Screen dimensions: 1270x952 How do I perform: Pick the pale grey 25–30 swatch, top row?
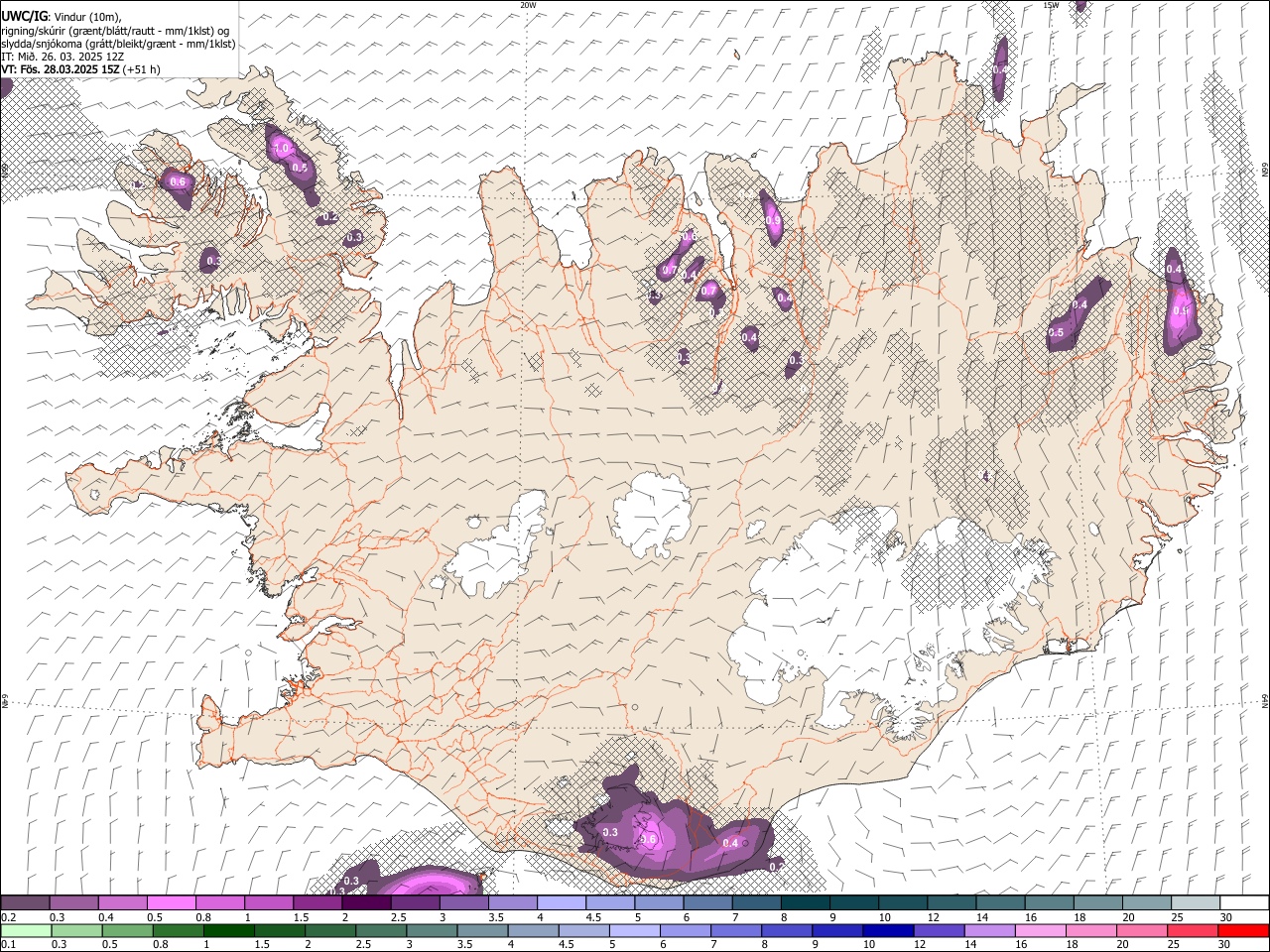tap(1196, 903)
